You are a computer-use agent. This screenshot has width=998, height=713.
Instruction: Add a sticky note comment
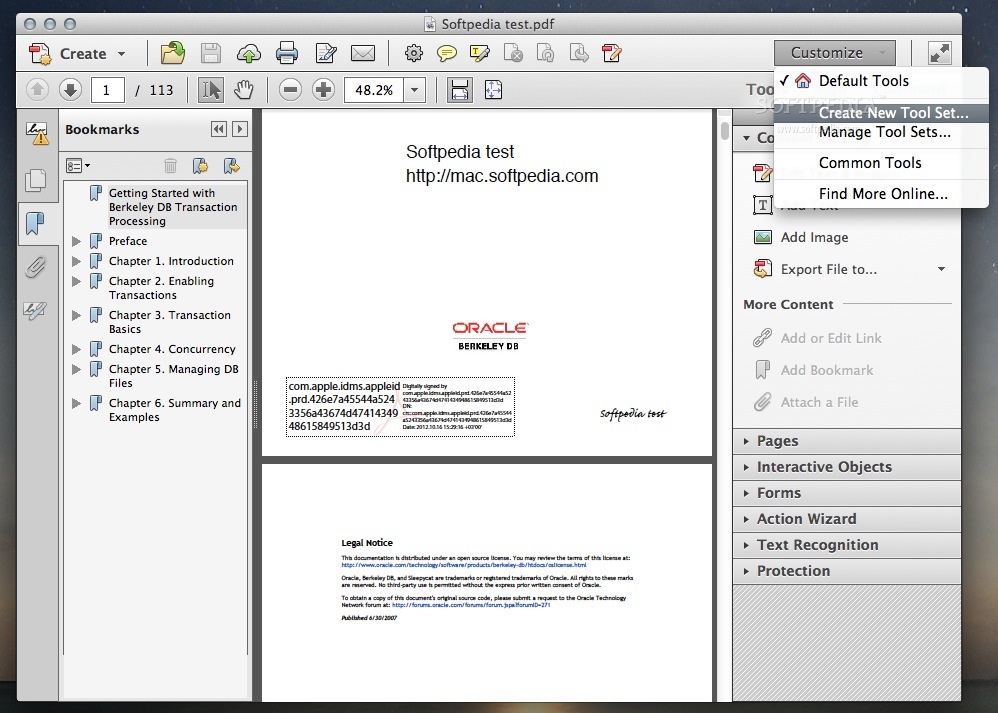[447, 53]
